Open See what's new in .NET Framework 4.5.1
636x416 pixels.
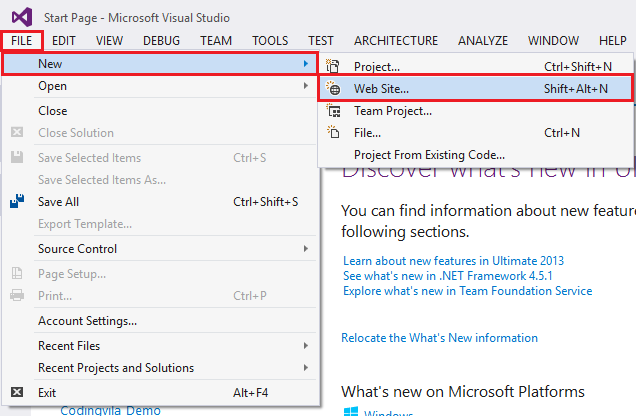pos(448,276)
